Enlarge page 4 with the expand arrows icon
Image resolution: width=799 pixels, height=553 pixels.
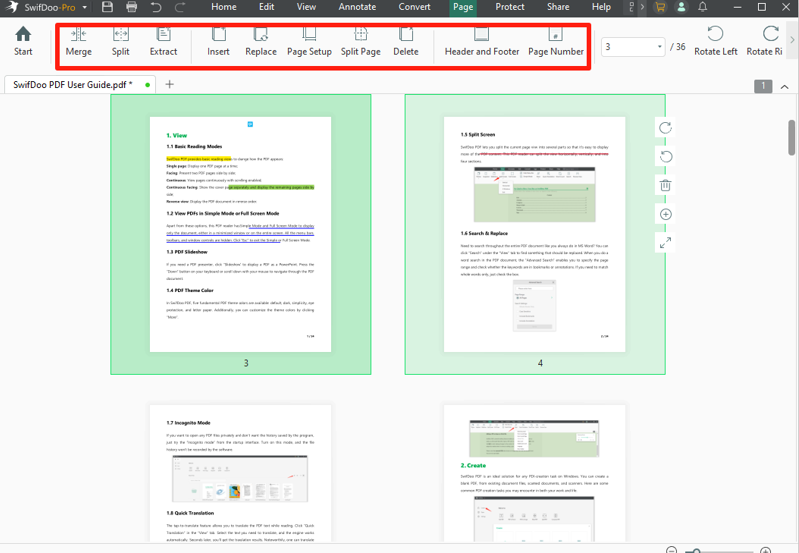(665, 243)
